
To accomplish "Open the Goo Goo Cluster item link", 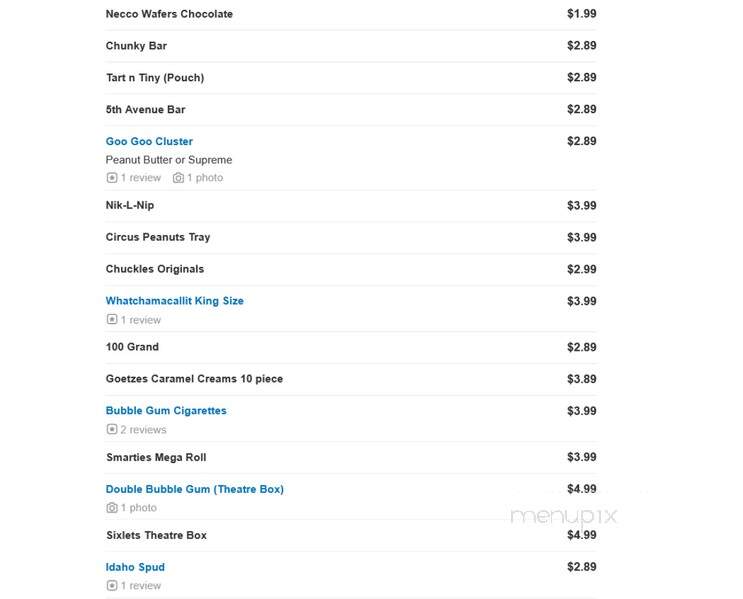I will tap(149, 141).
